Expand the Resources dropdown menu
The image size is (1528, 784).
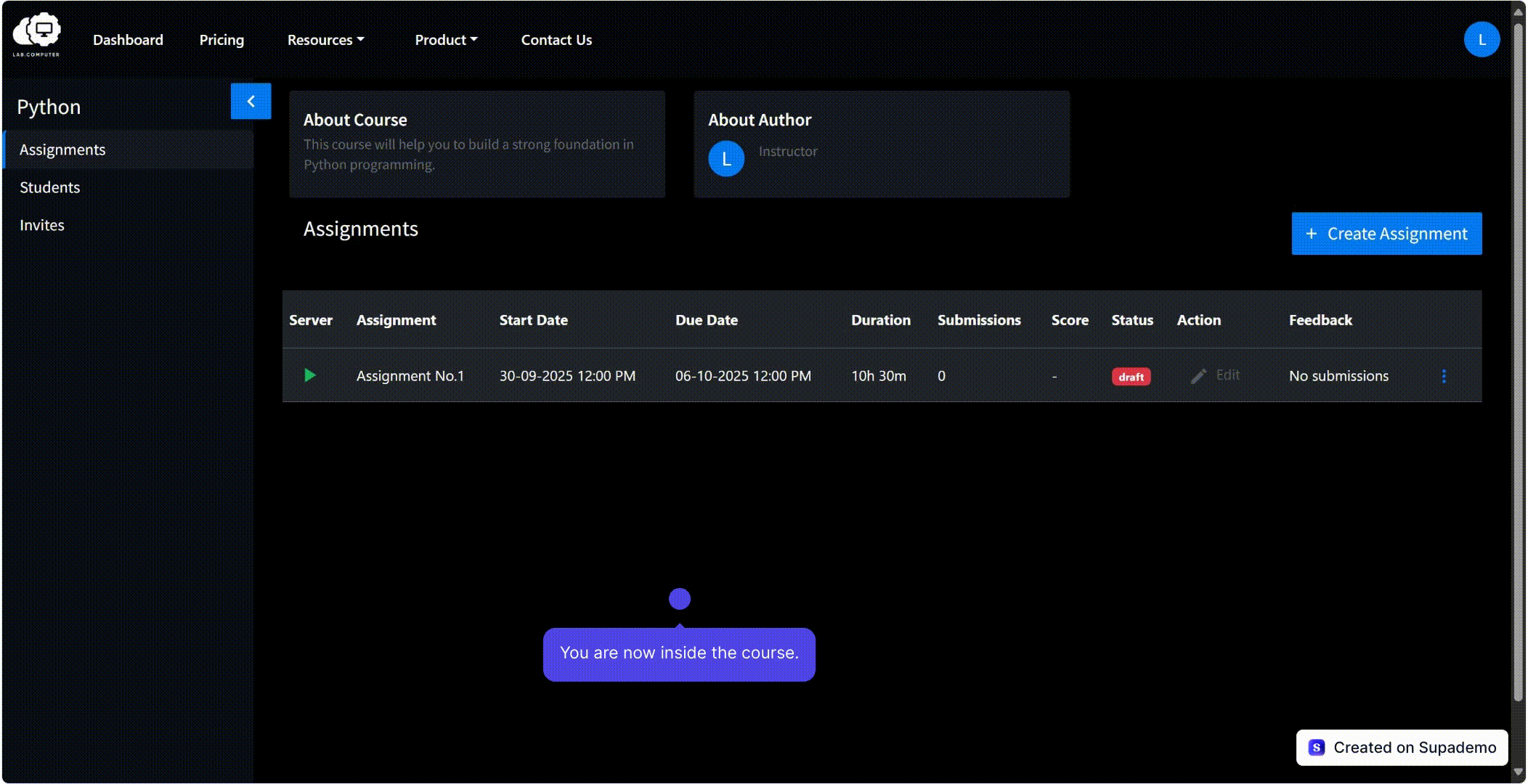pos(325,40)
